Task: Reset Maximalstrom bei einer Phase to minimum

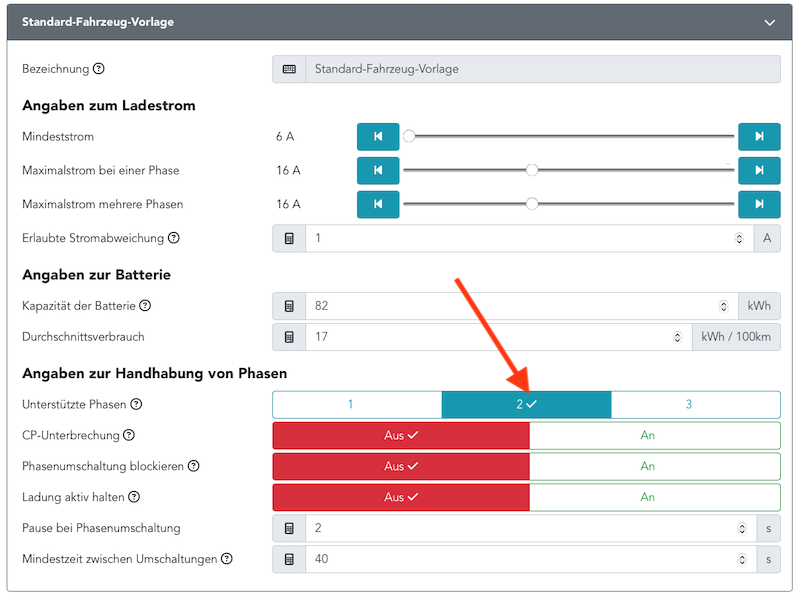Action: tap(378, 170)
